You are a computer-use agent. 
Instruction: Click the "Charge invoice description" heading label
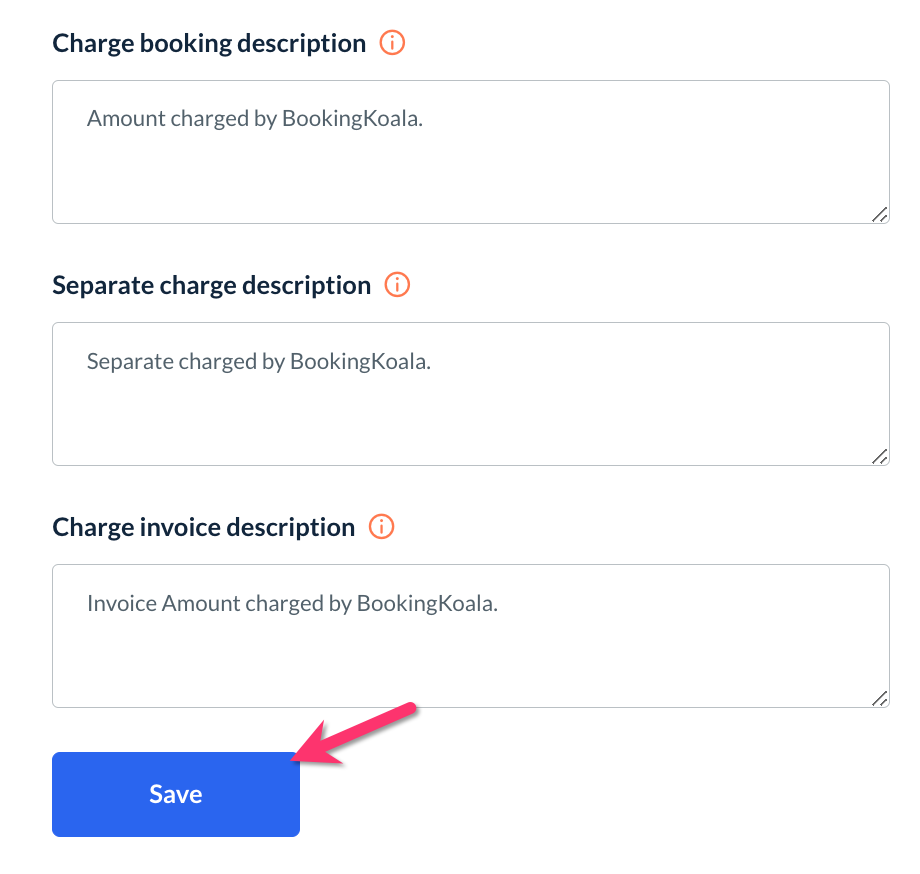click(203, 527)
